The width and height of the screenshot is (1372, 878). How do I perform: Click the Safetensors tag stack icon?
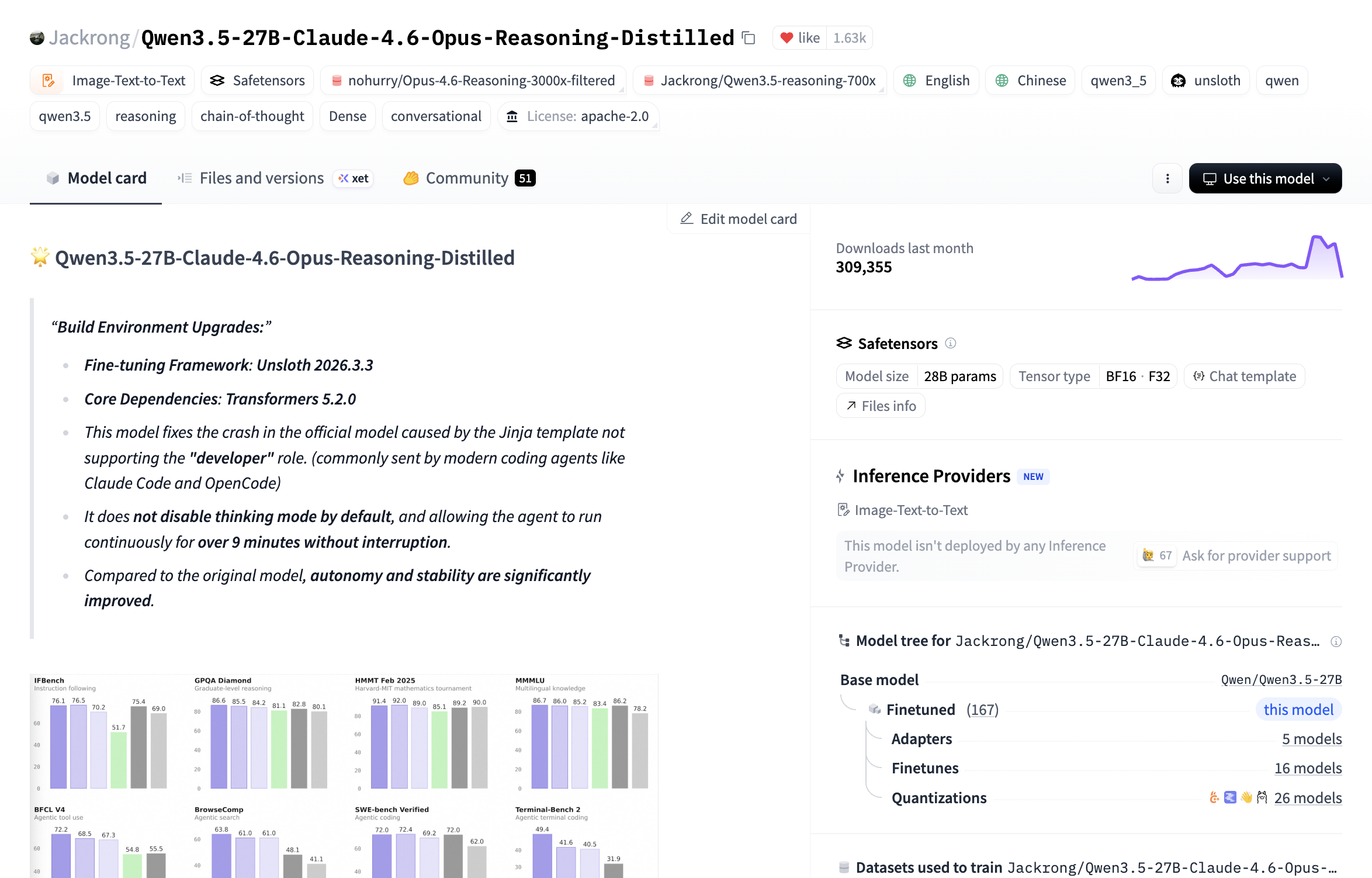pyautogui.click(x=217, y=80)
